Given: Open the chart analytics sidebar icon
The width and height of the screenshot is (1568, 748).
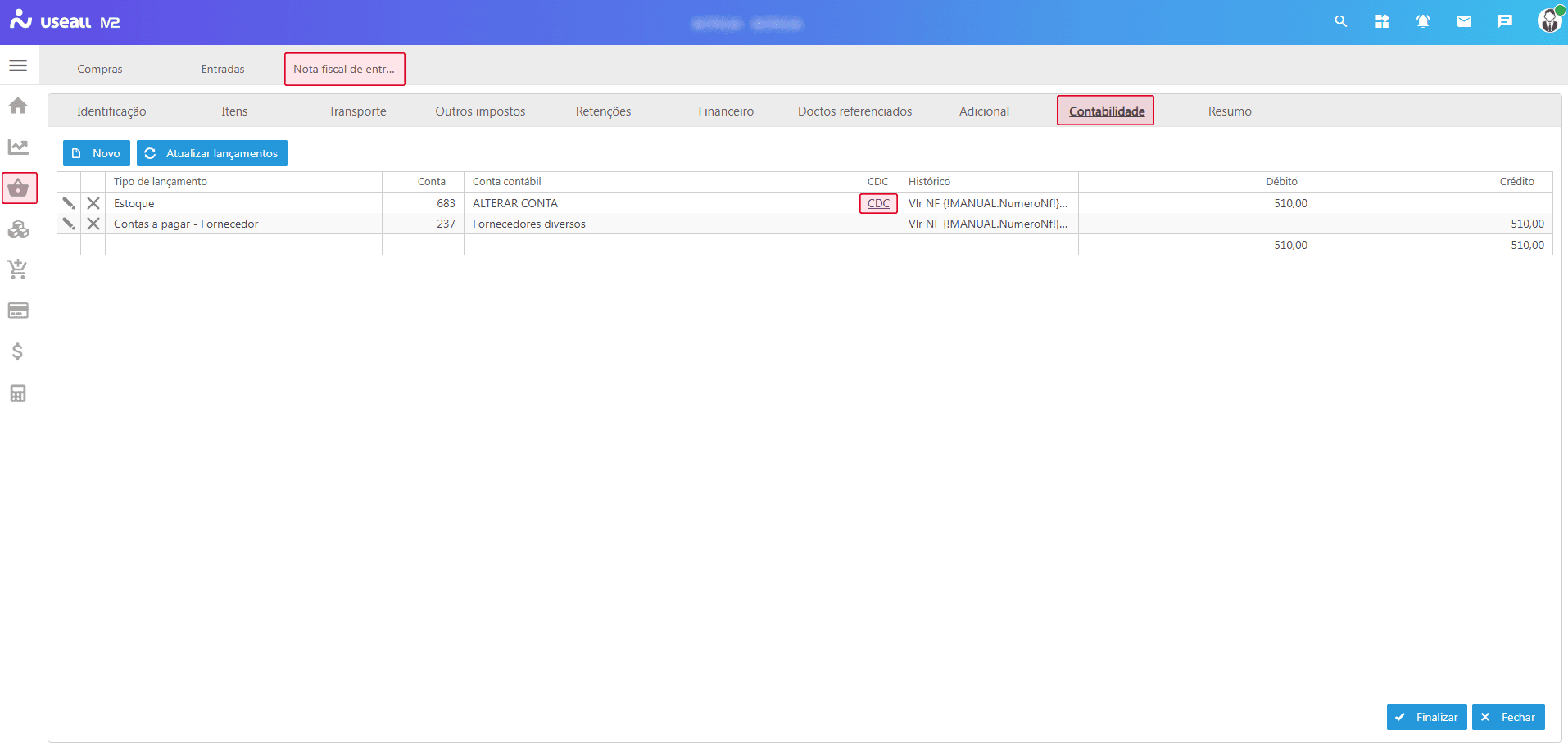Looking at the screenshot, I should [x=18, y=147].
